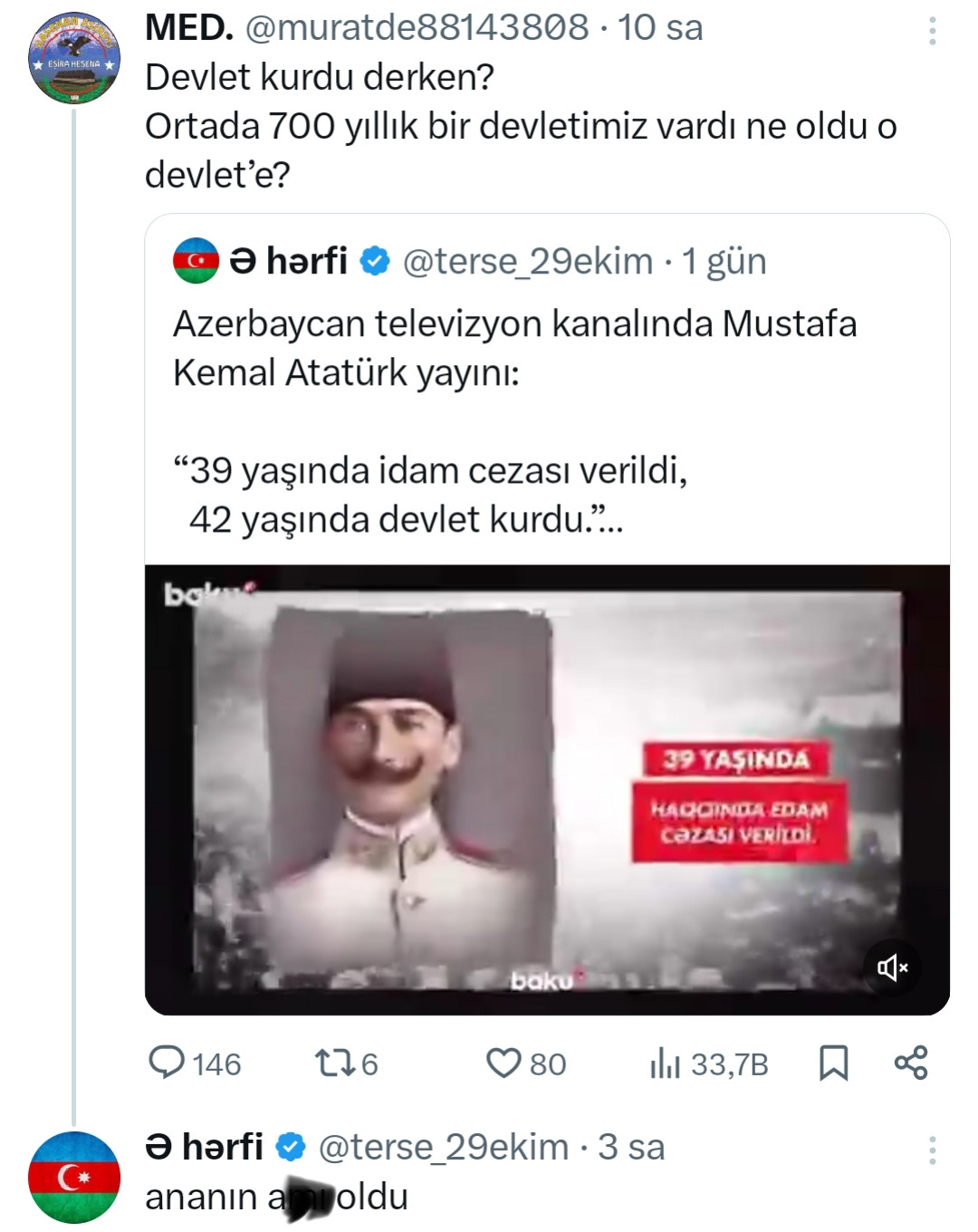
Task: Open @muratde88143808 profile handle
Action: point(417,28)
